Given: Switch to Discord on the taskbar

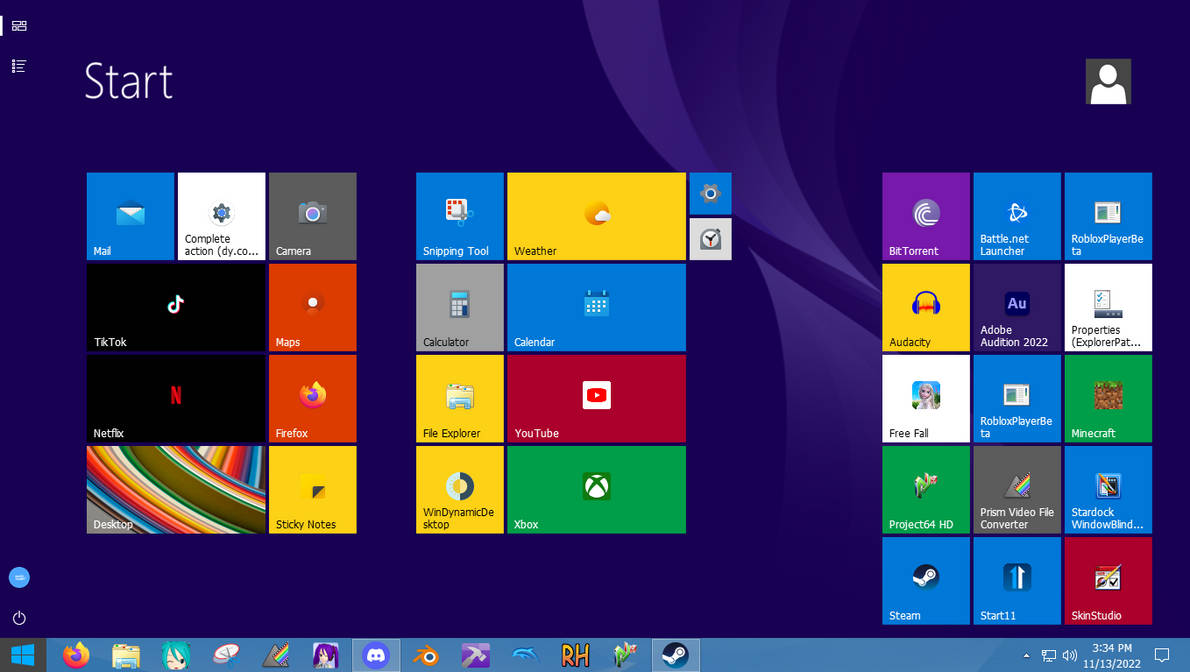Looking at the screenshot, I should tap(376, 655).
